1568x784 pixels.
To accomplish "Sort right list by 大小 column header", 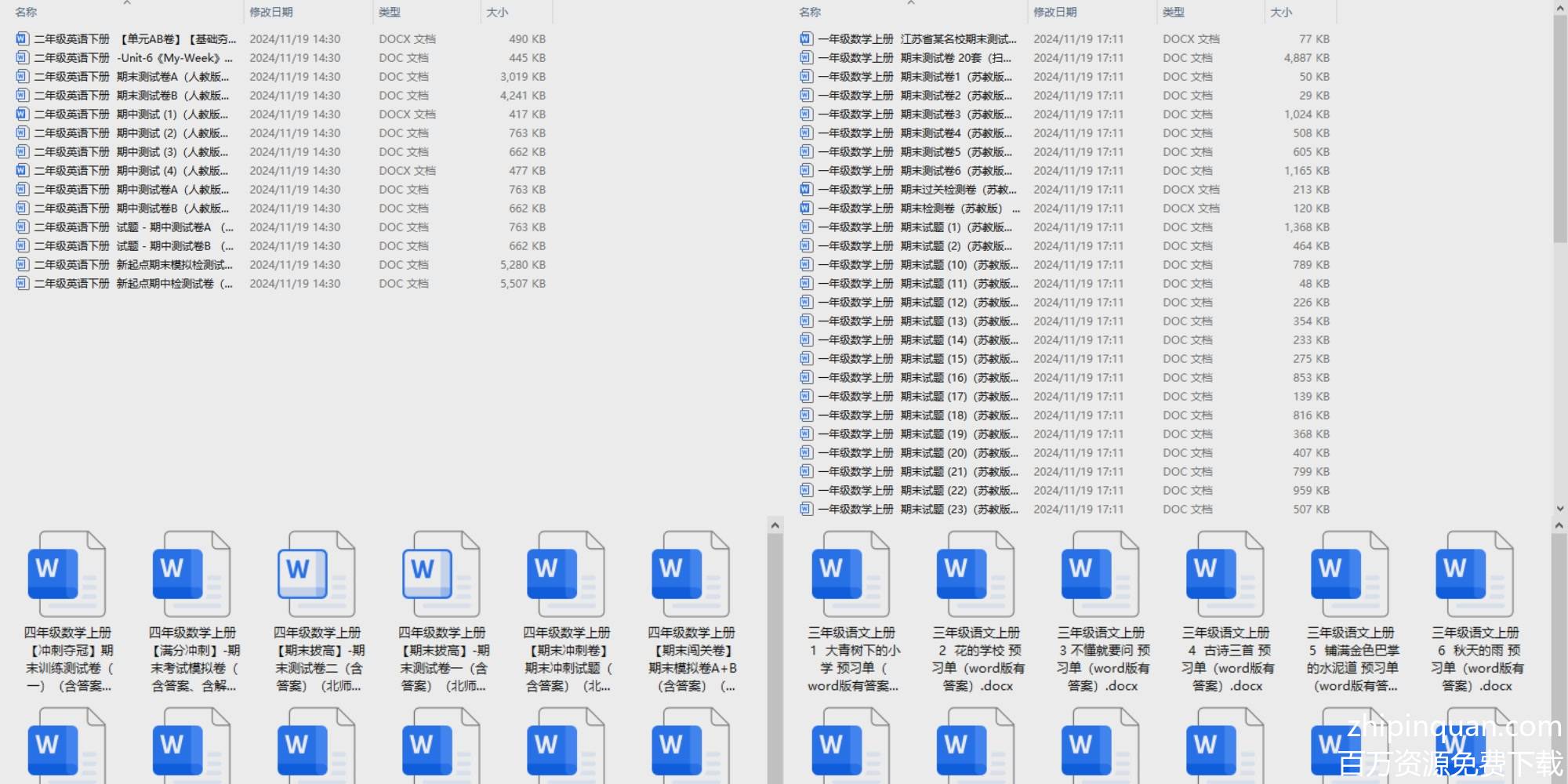I will pyautogui.click(x=1281, y=13).
